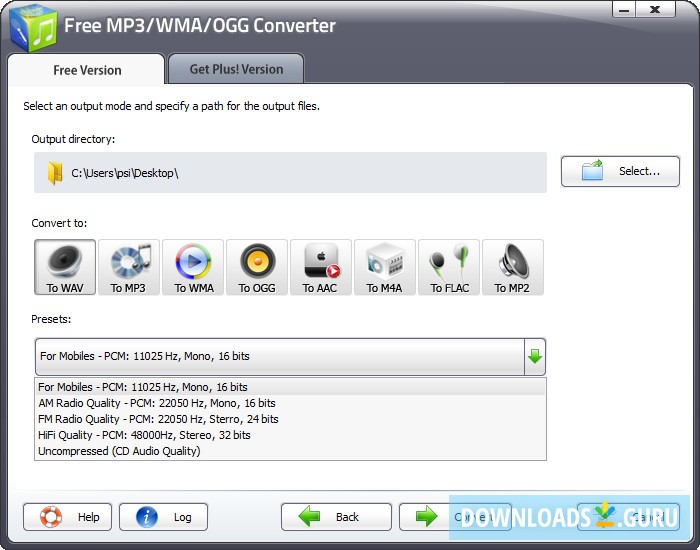Select 'Uncompressed (CD Audio Quality)' preset
The image size is (700, 550).
pyautogui.click(x=290, y=451)
